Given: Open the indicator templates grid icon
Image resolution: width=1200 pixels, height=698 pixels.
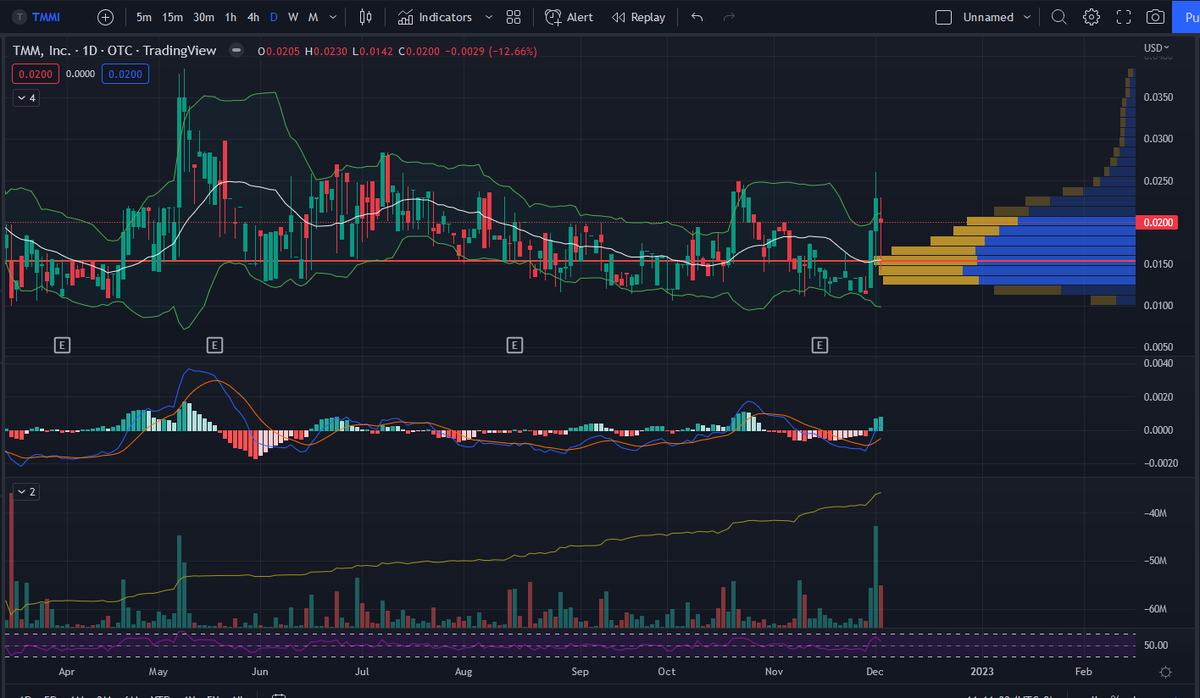Looking at the screenshot, I should [513, 17].
